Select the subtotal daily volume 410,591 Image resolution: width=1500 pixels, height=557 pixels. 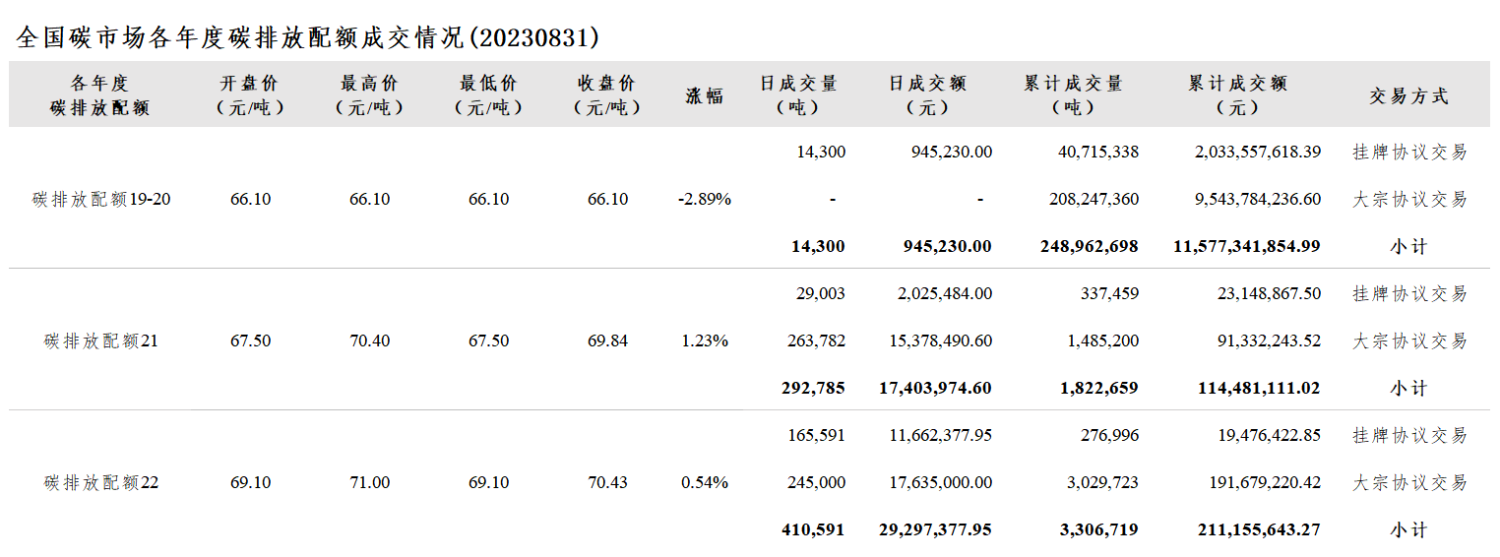click(x=814, y=530)
